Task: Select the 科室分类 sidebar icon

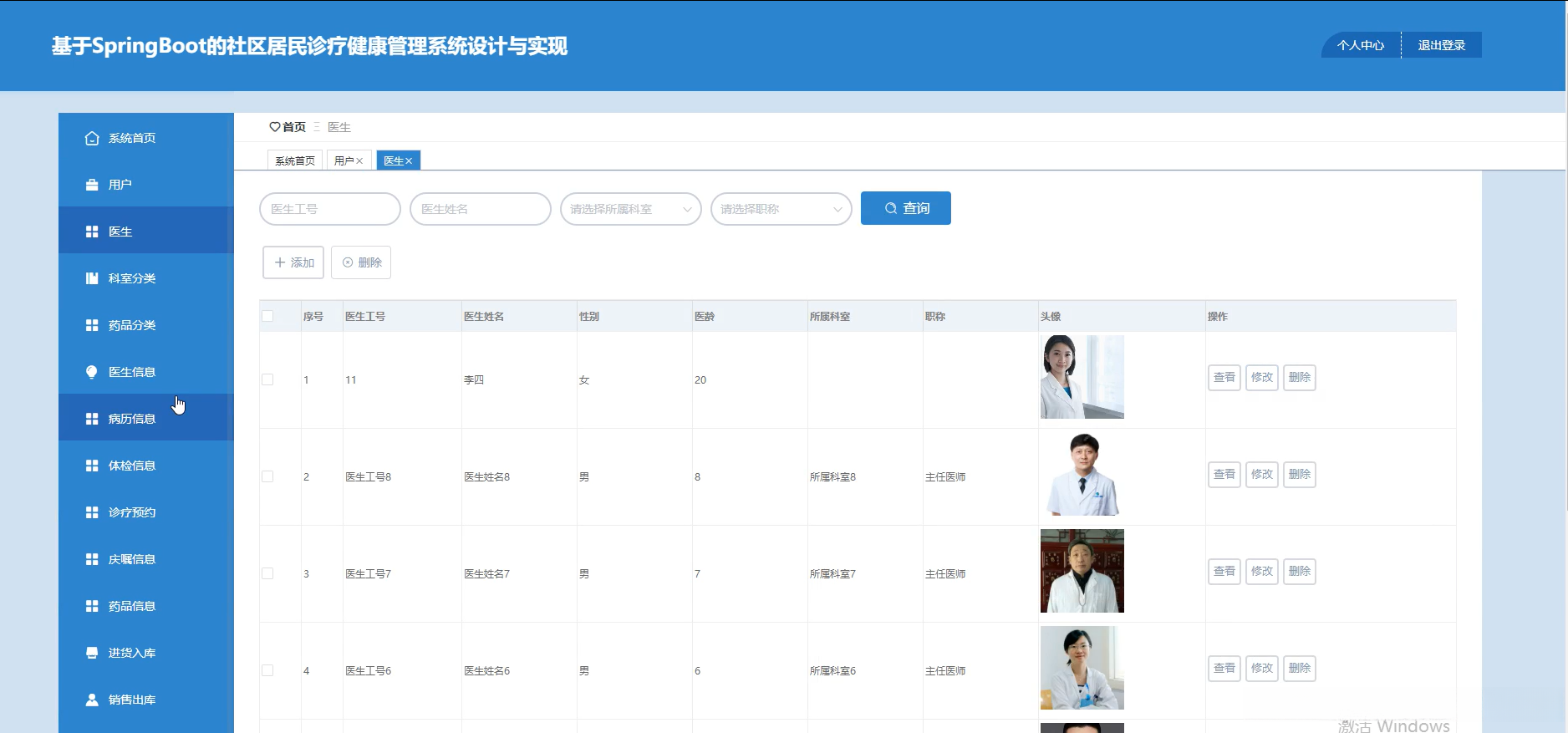Action: [x=92, y=278]
